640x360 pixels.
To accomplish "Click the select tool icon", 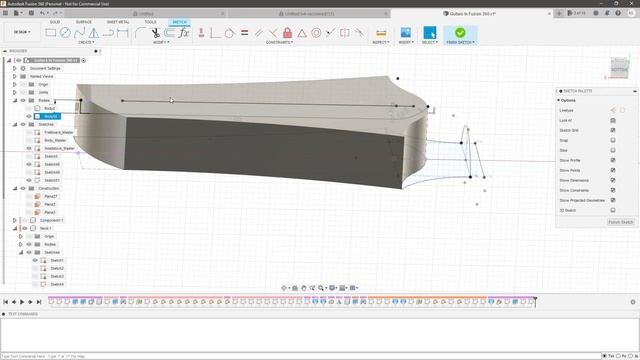I will point(429,33).
